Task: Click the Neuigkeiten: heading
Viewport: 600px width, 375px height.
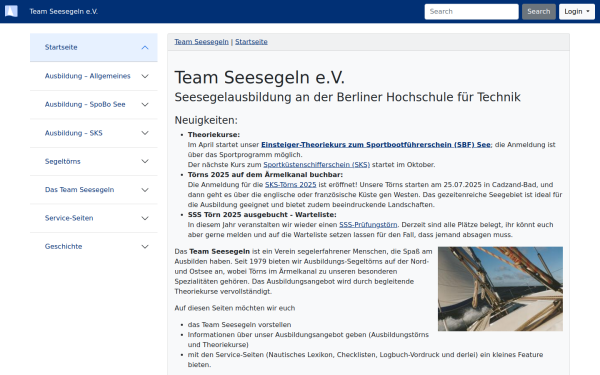Action: tap(206, 120)
